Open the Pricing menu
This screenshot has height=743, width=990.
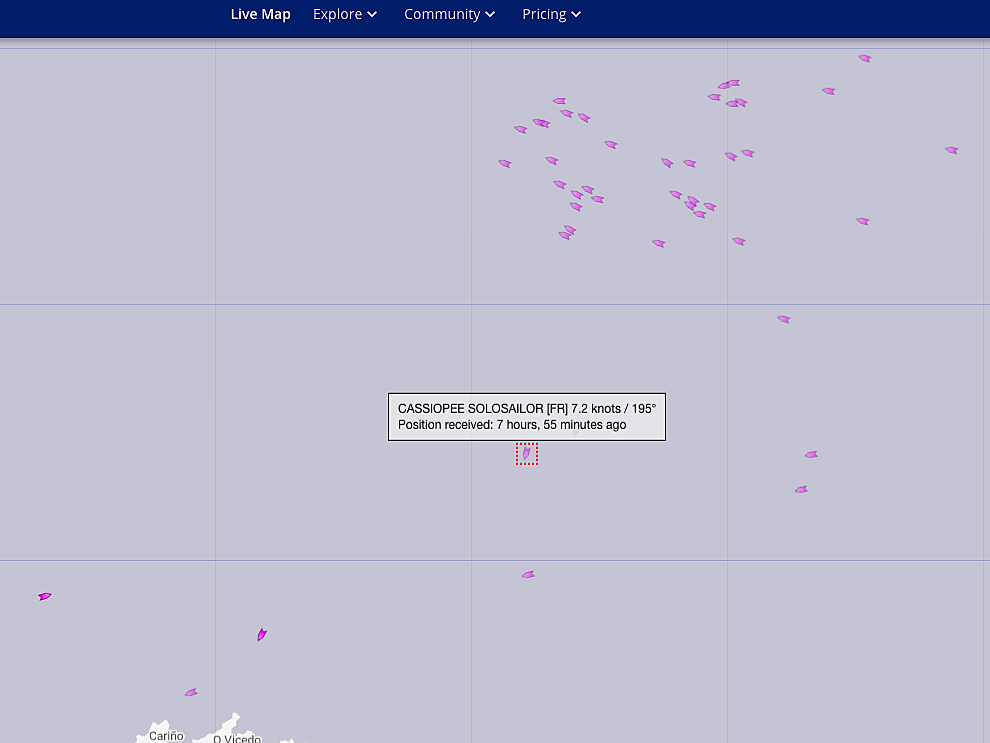(x=551, y=14)
